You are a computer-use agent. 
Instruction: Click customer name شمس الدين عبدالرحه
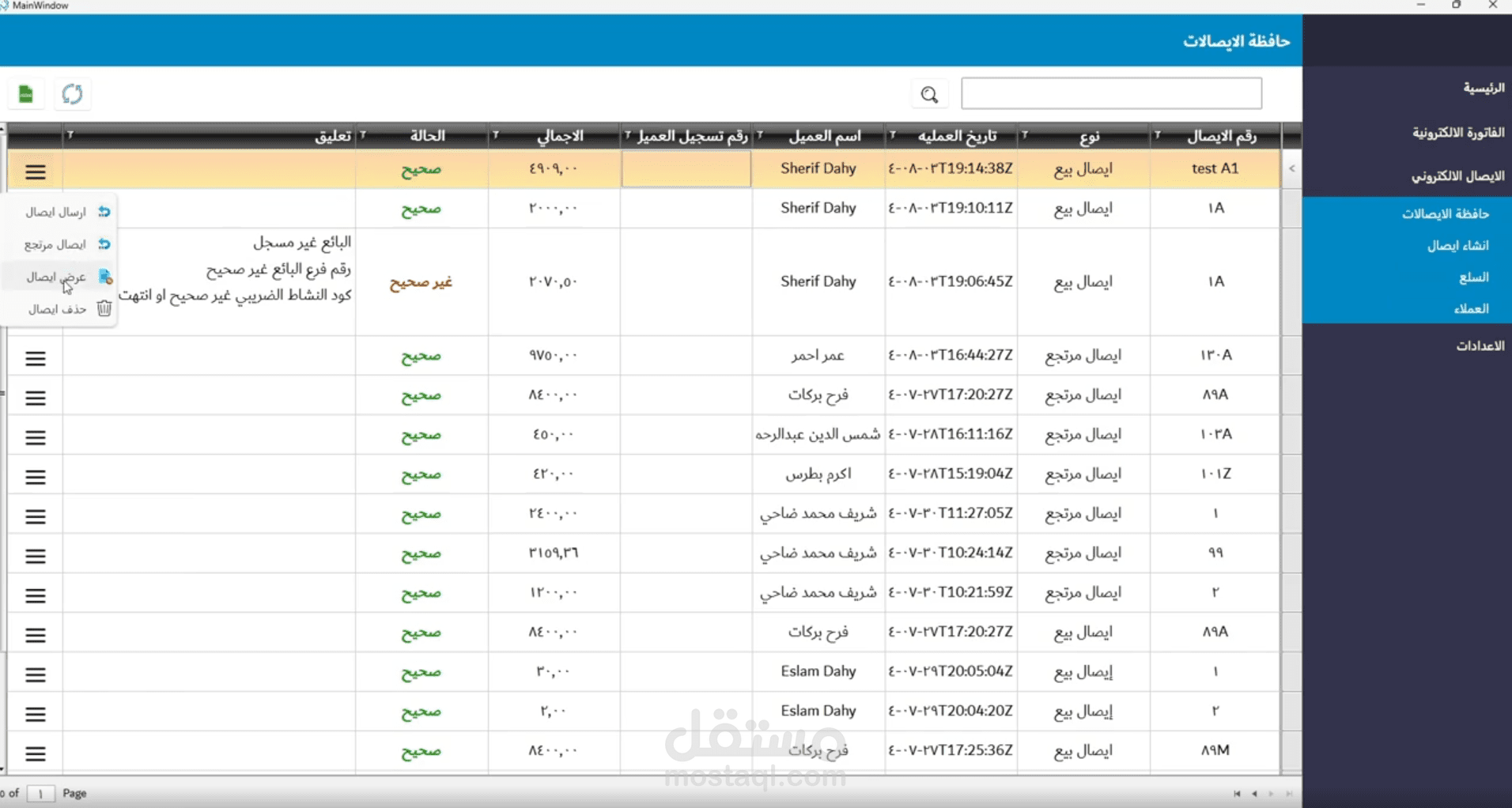point(818,435)
